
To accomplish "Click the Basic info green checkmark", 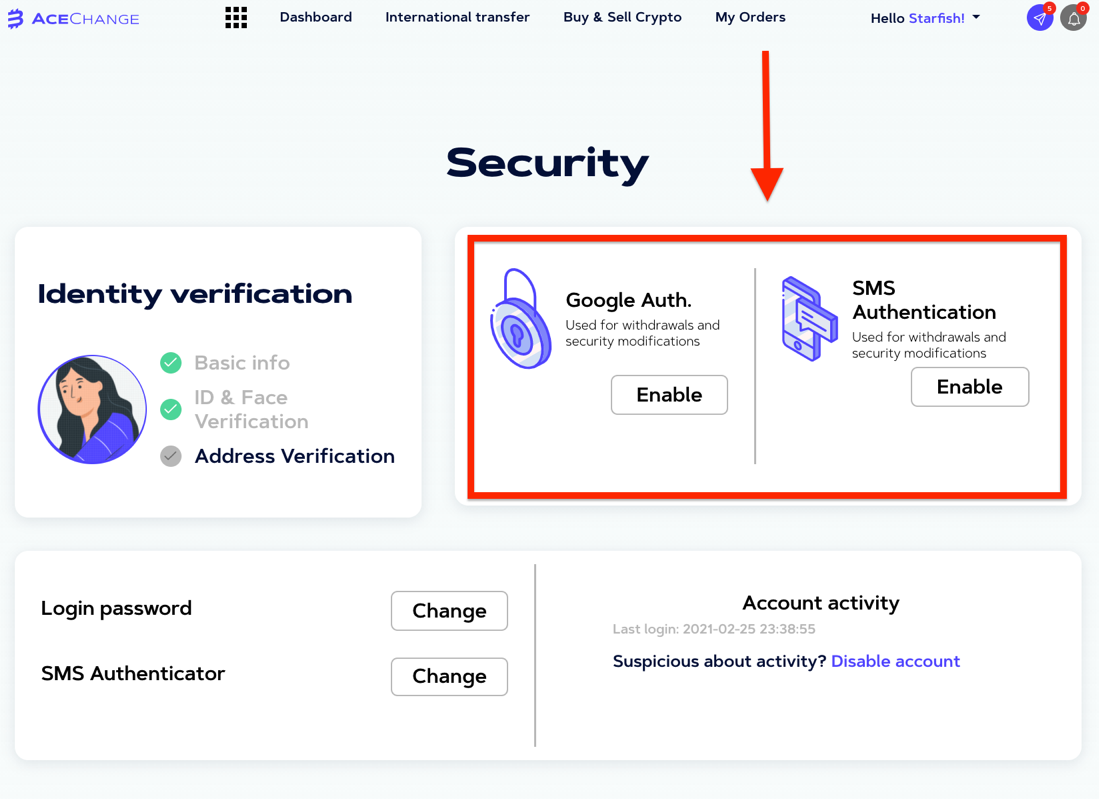I will (171, 363).
